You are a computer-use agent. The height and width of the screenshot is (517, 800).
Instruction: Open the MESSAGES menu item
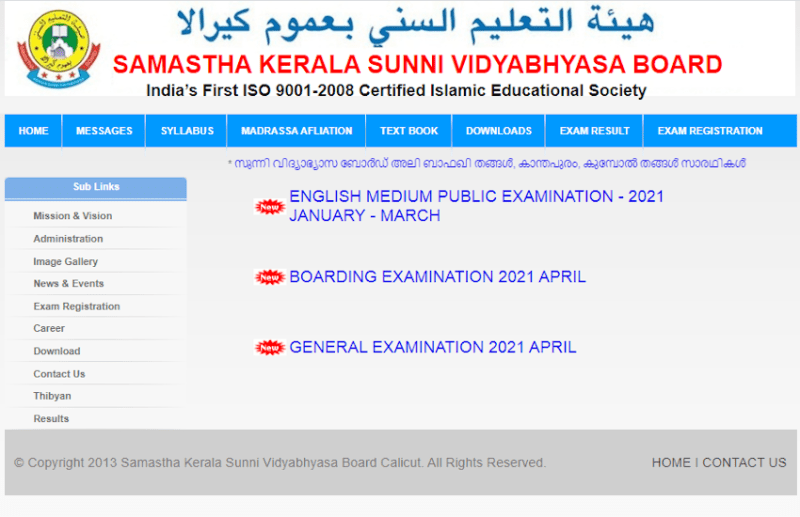pyautogui.click(x=104, y=131)
